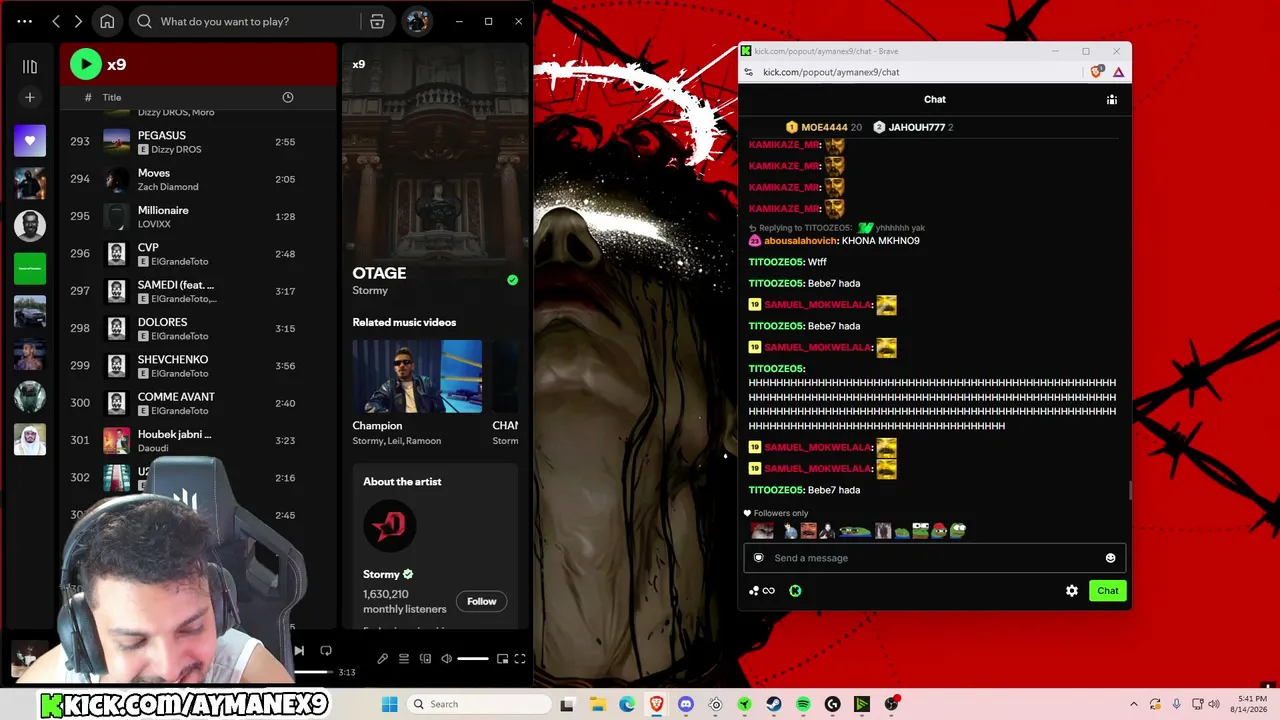Open the Spotify play queue

click(404, 658)
